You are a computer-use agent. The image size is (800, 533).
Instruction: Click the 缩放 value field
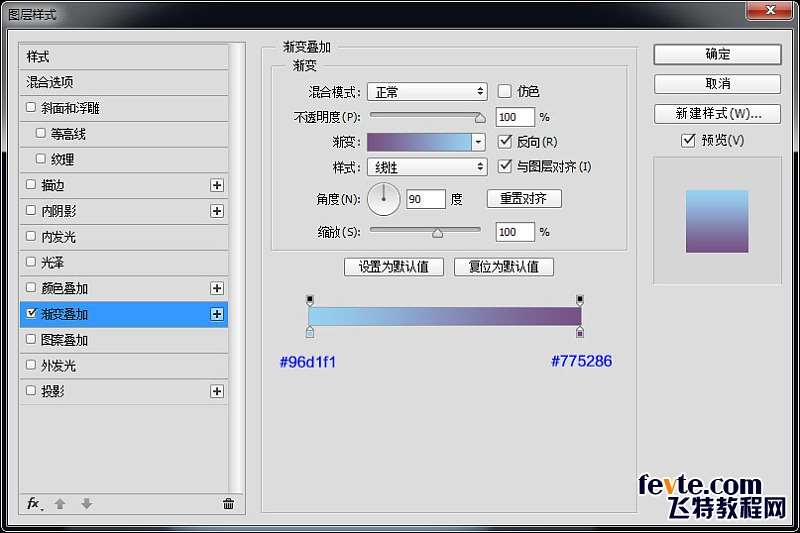pyautogui.click(x=515, y=232)
